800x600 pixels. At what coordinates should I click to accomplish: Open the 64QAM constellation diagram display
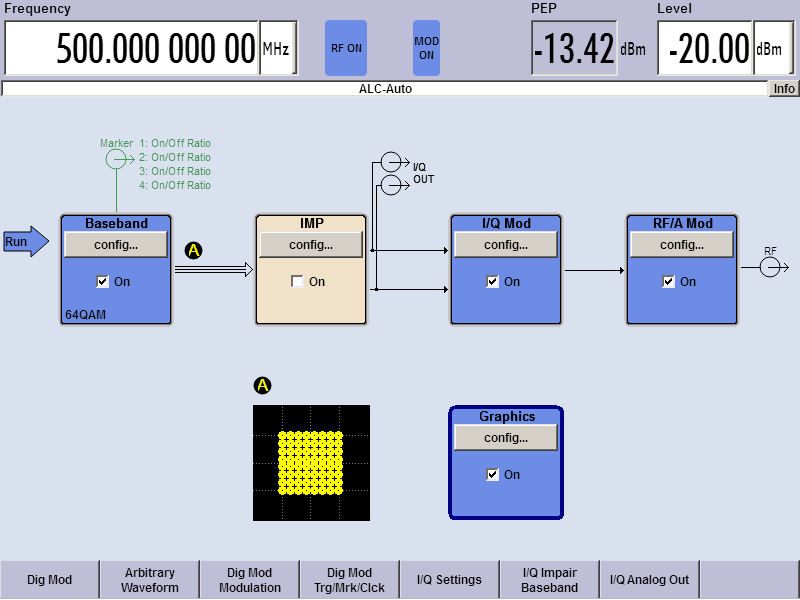pyautogui.click(x=311, y=463)
